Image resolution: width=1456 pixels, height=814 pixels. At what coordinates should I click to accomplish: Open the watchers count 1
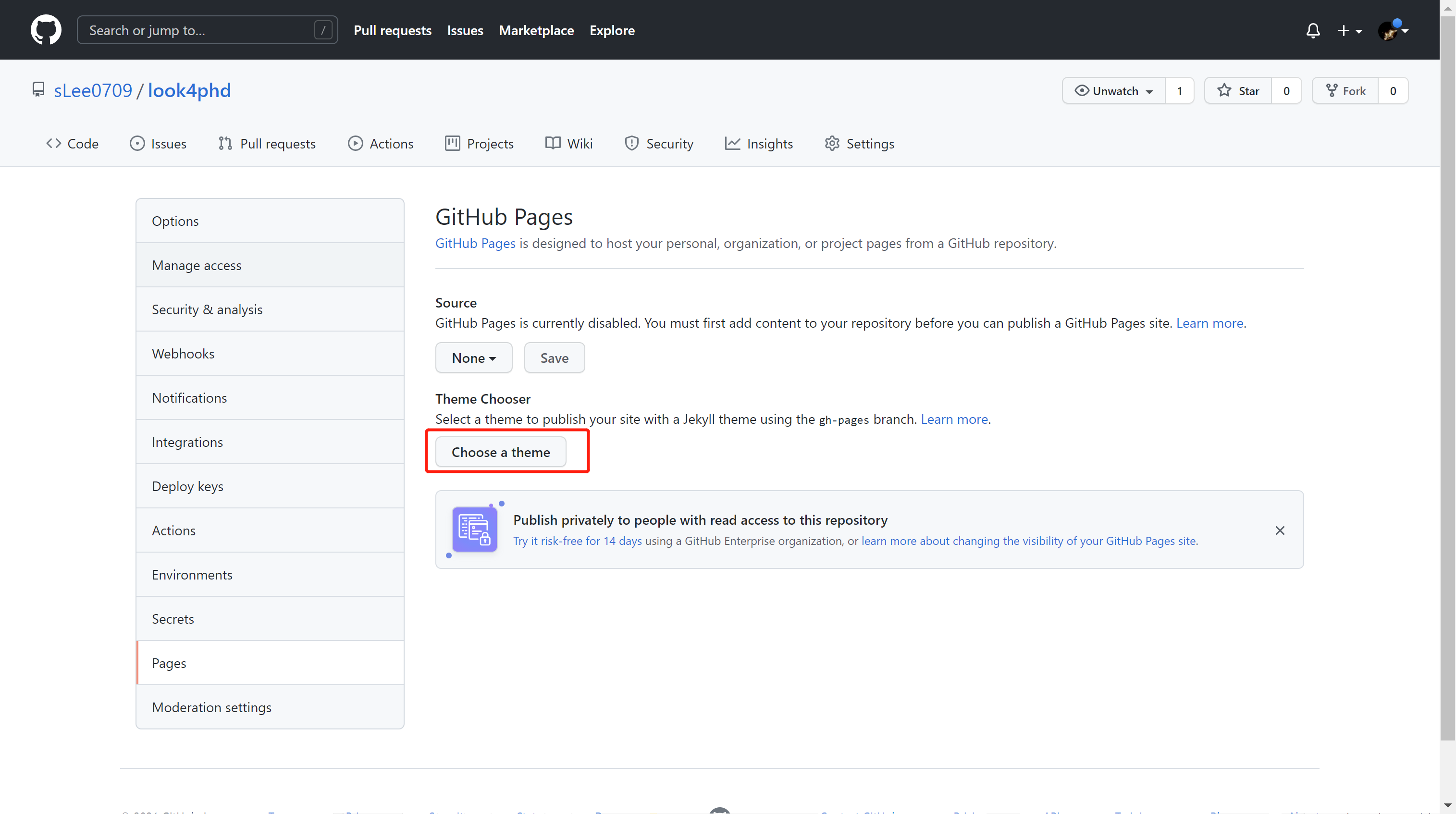[1180, 90]
